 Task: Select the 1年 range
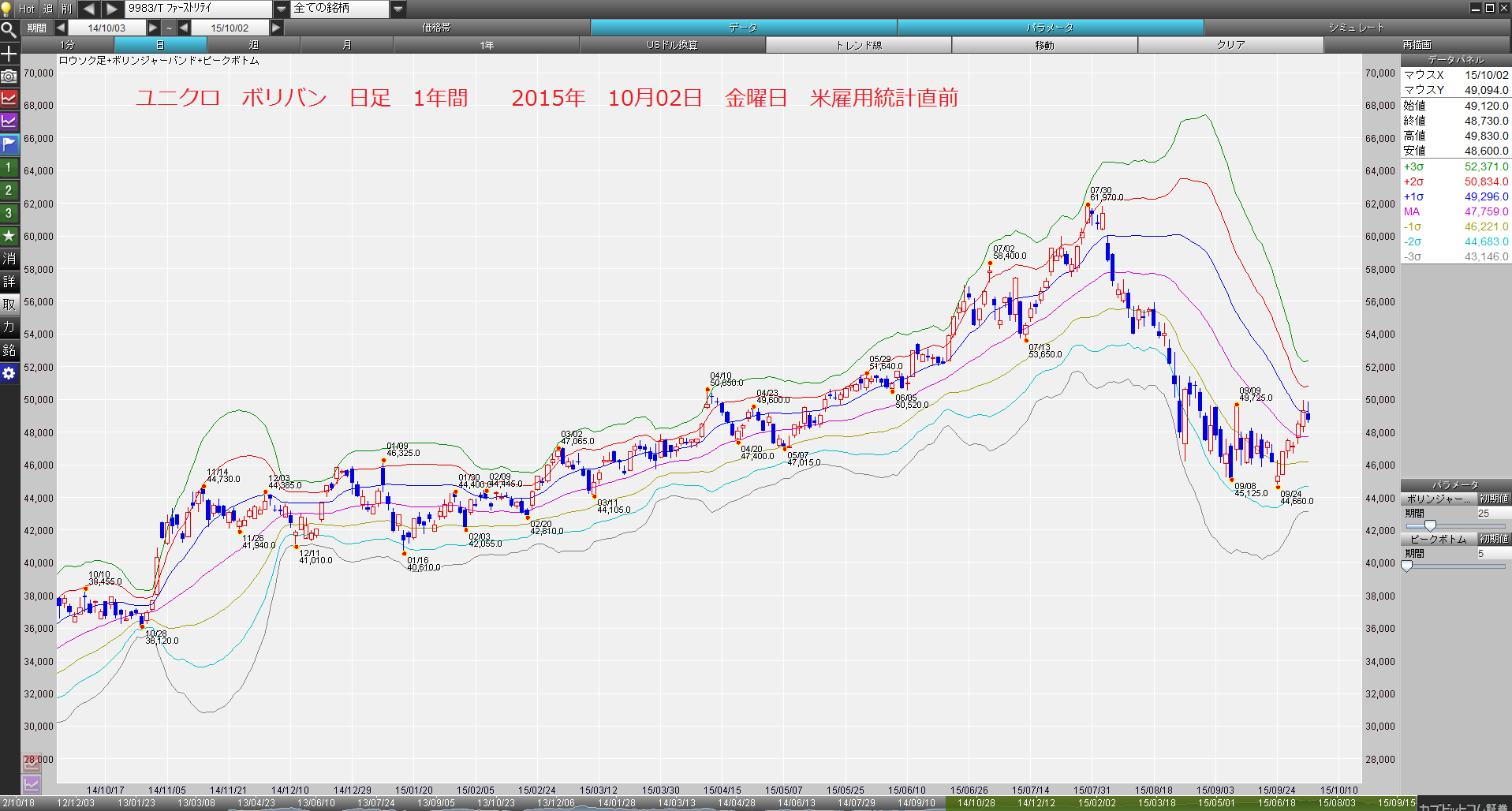click(487, 45)
